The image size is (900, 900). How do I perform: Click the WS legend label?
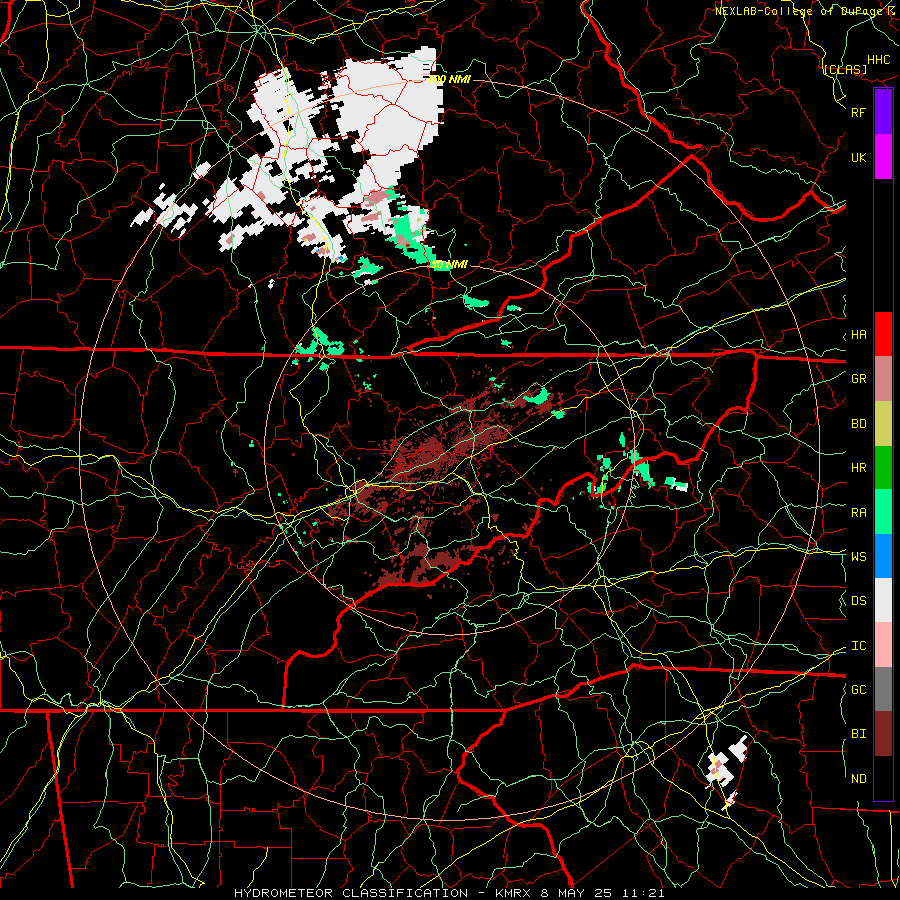(x=858, y=557)
